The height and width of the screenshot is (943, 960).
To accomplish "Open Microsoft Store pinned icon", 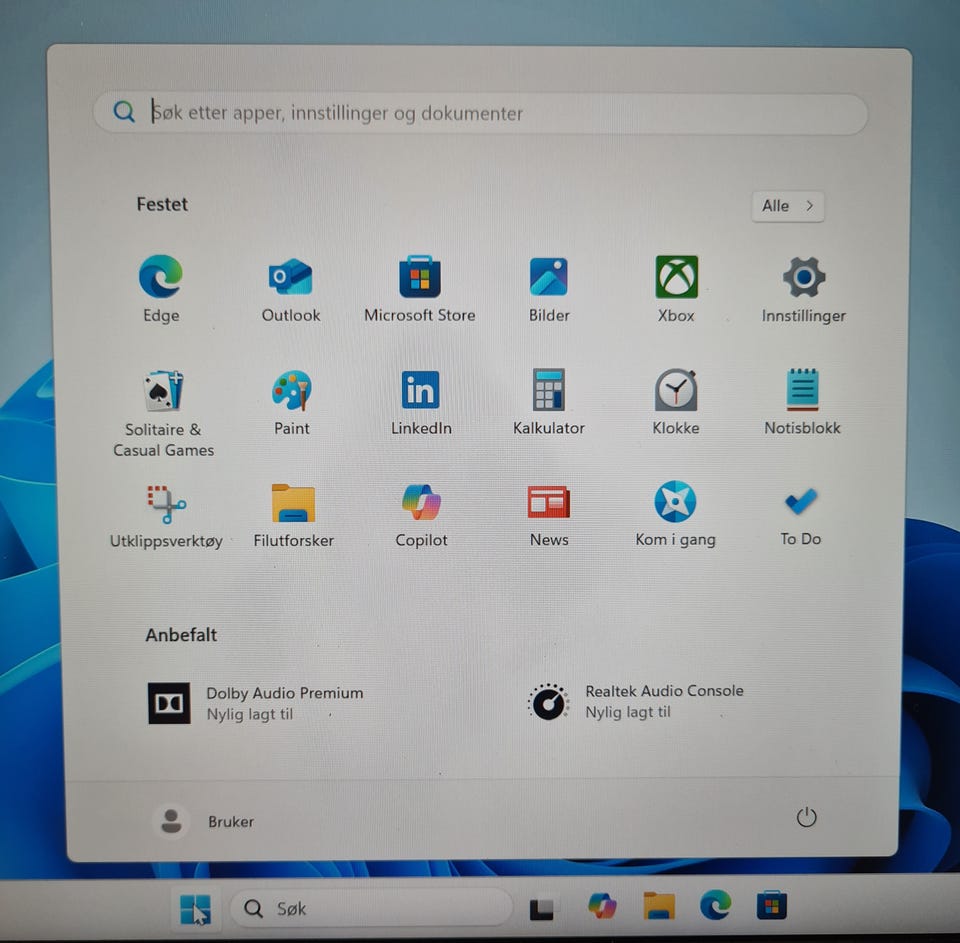I will [420, 288].
